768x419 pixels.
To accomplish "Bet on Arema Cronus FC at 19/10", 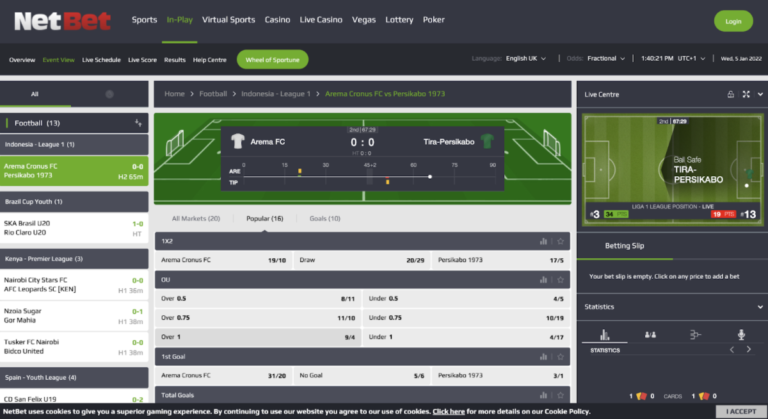I will [x=223, y=260].
